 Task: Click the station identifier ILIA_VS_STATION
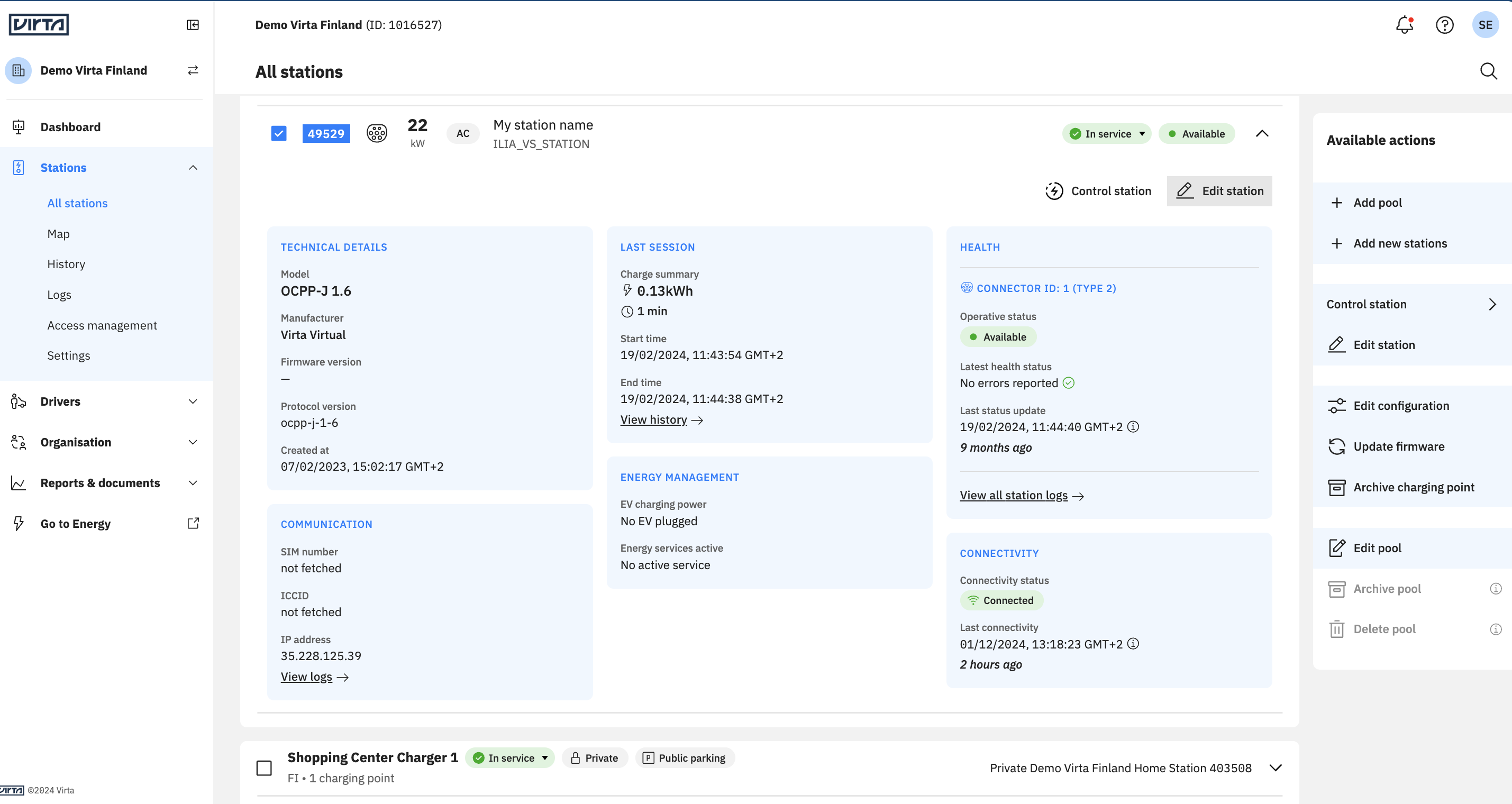541,144
